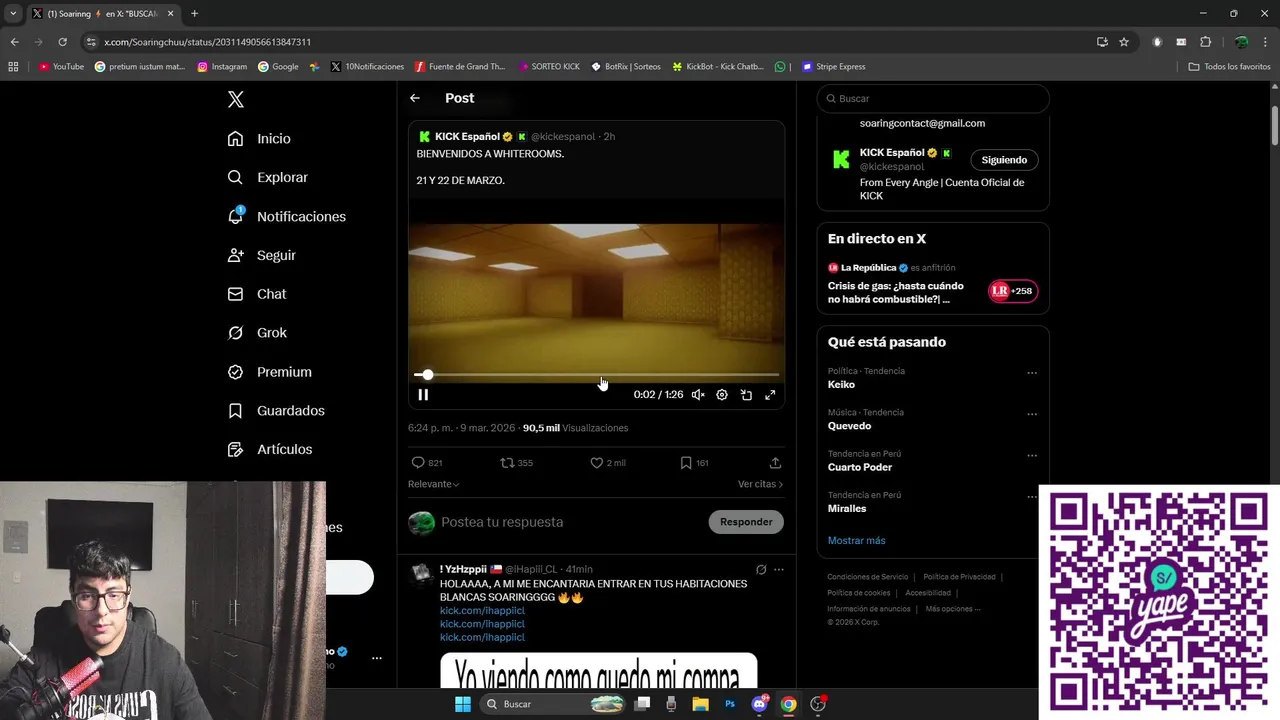Click the Siguiendo button for KICK Español
The width and height of the screenshot is (1280, 720).
(1004, 160)
